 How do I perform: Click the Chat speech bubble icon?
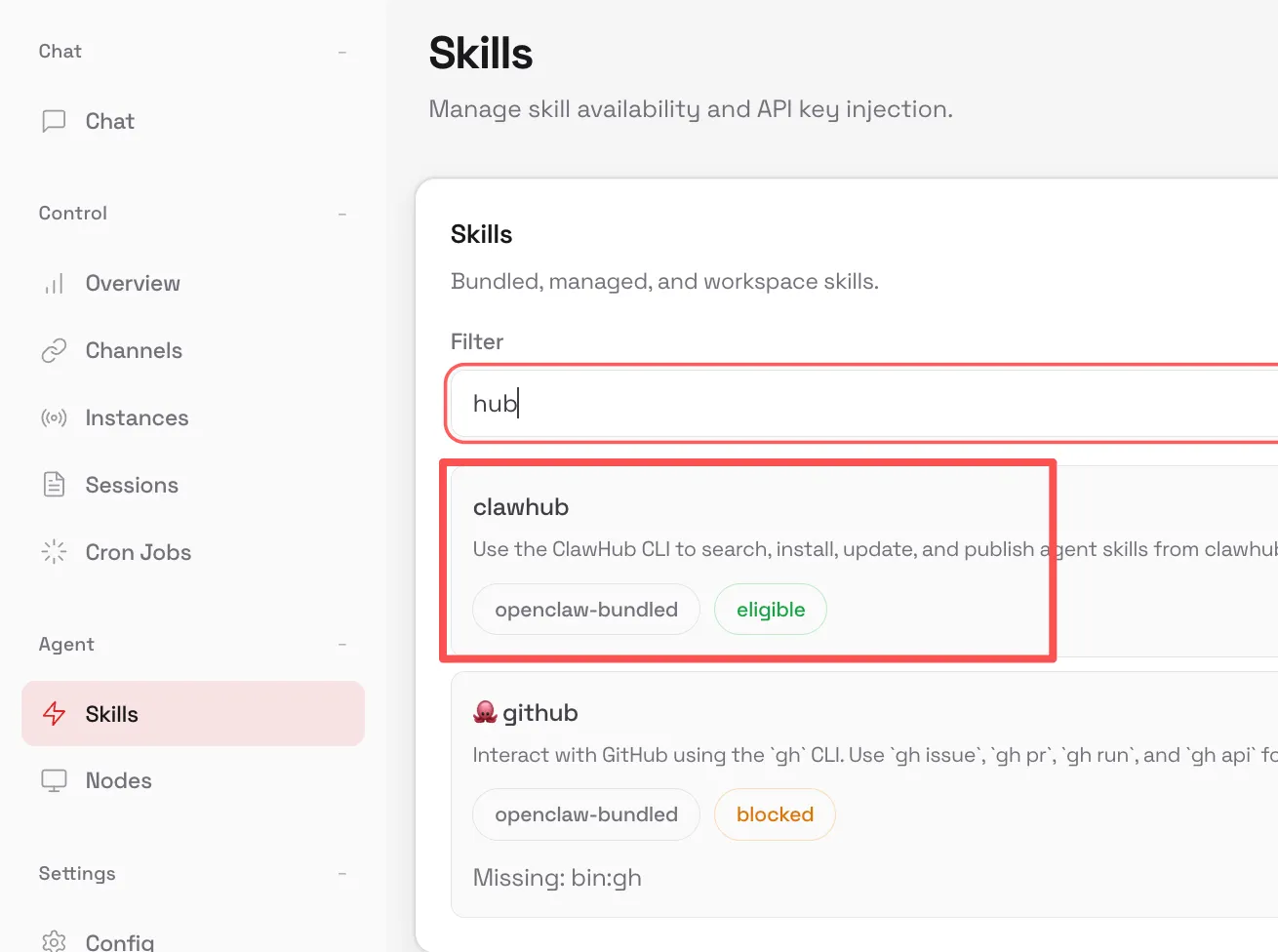point(54,121)
